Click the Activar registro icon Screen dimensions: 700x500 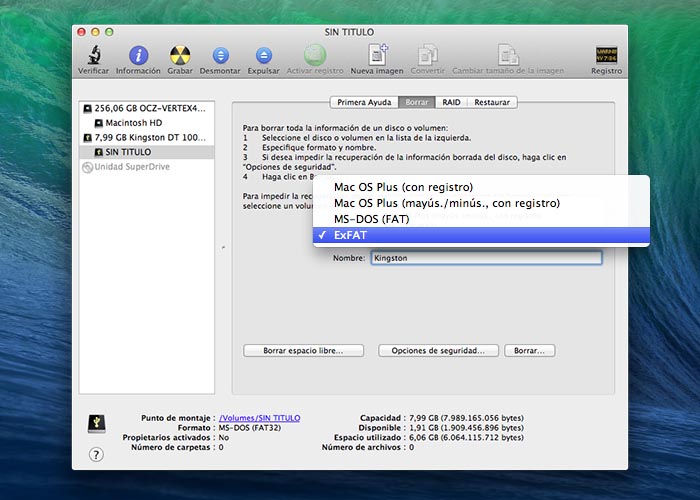click(x=315, y=55)
